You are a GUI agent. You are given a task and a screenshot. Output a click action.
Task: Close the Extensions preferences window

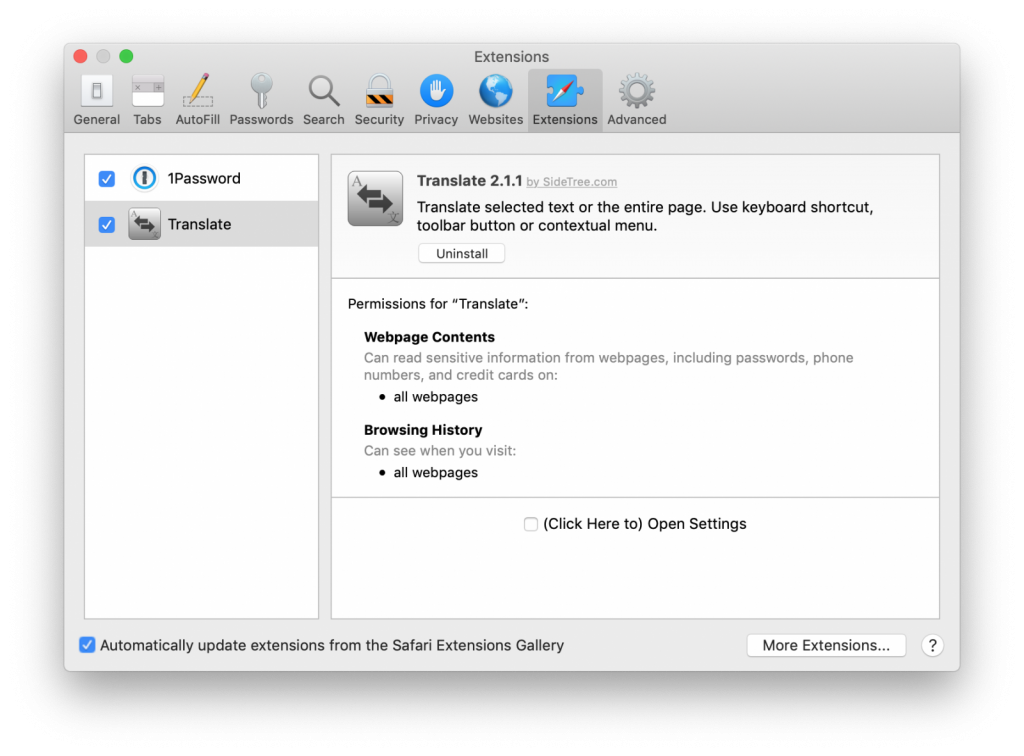(x=80, y=56)
